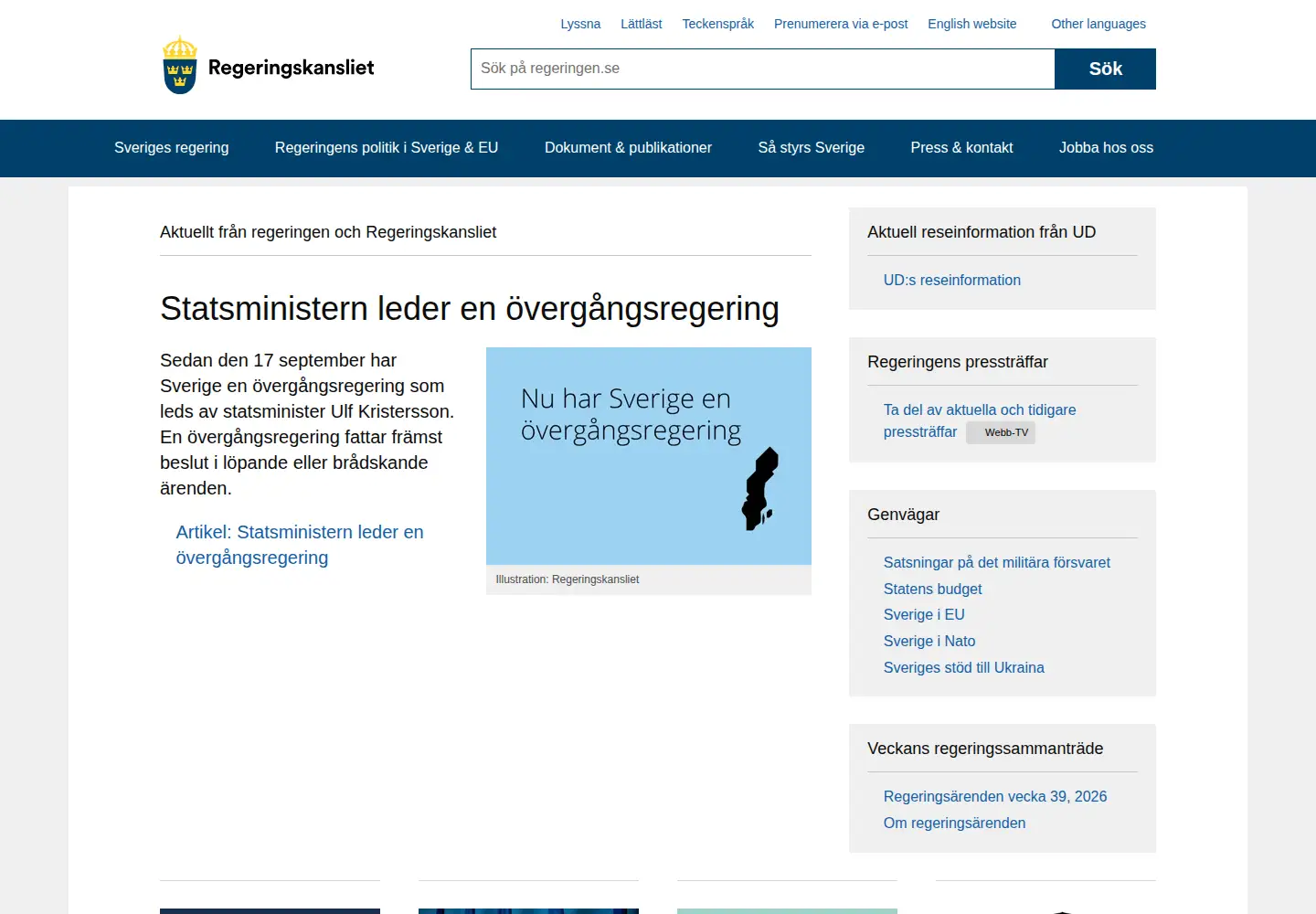Open Sverige i EU shortcut
This screenshot has width=1316, height=914.
[x=924, y=615]
